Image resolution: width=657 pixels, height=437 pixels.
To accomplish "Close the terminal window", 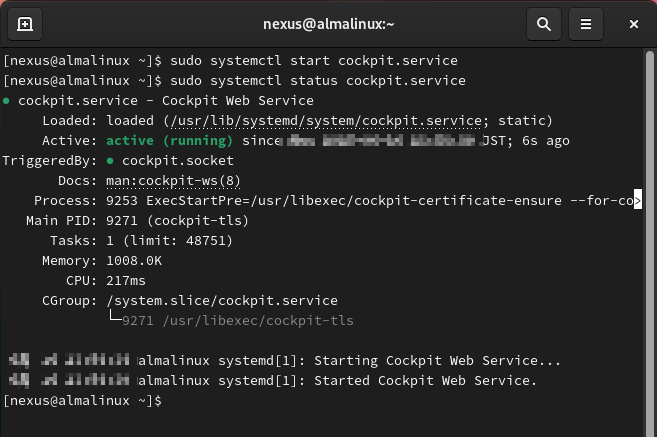I will (x=634, y=23).
